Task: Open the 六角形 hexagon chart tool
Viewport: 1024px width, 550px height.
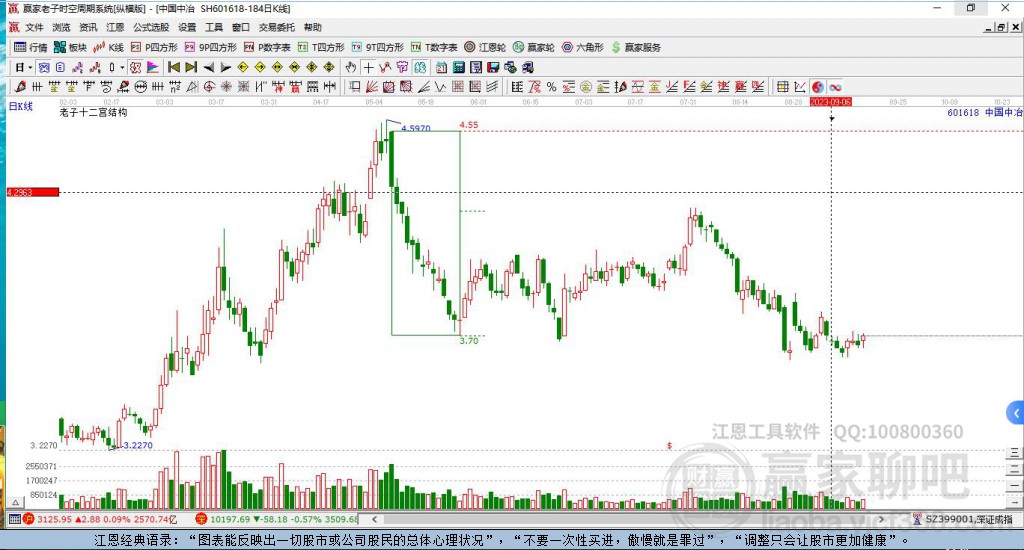Action: (x=581, y=47)
